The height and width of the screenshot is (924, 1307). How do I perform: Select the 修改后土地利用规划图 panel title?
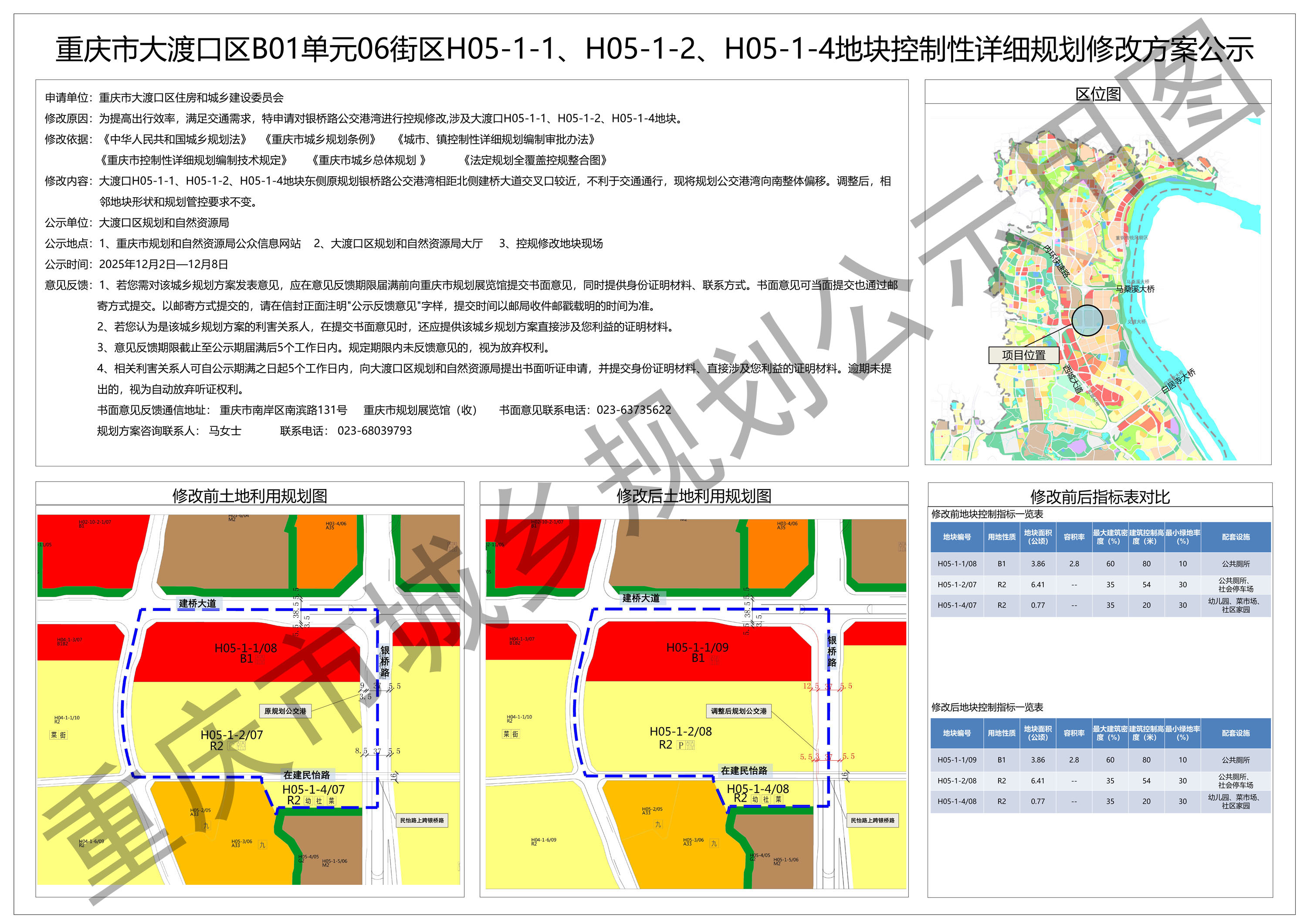693,496
